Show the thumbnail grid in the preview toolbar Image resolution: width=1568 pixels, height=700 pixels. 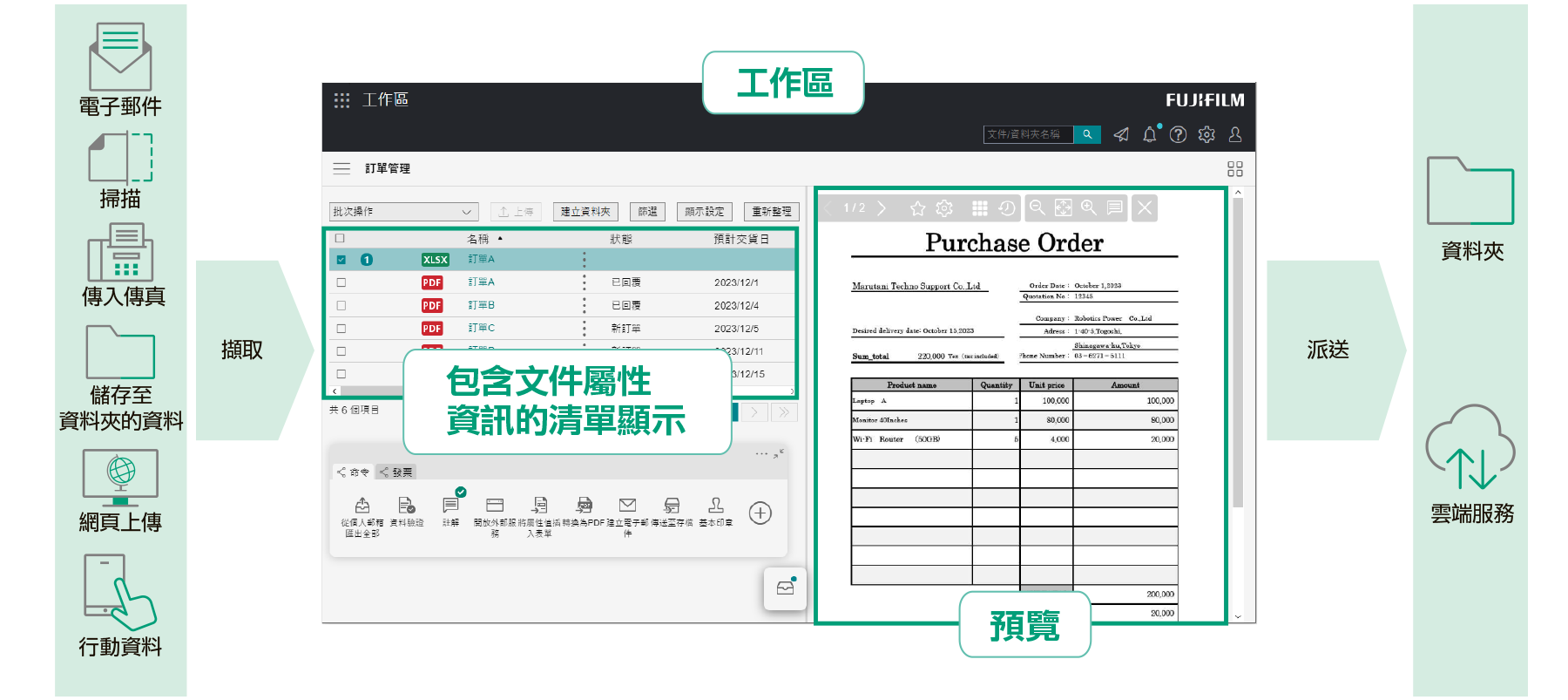[980, 208]
